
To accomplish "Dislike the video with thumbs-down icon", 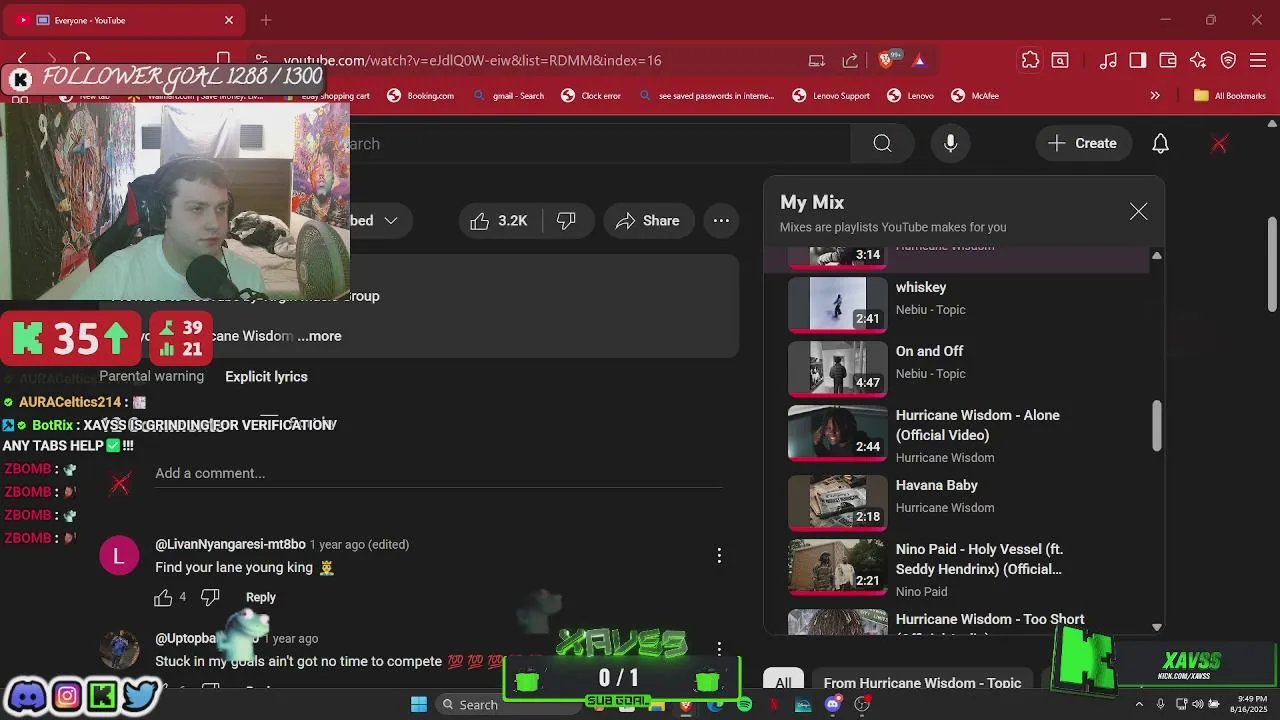I will 567,221.
